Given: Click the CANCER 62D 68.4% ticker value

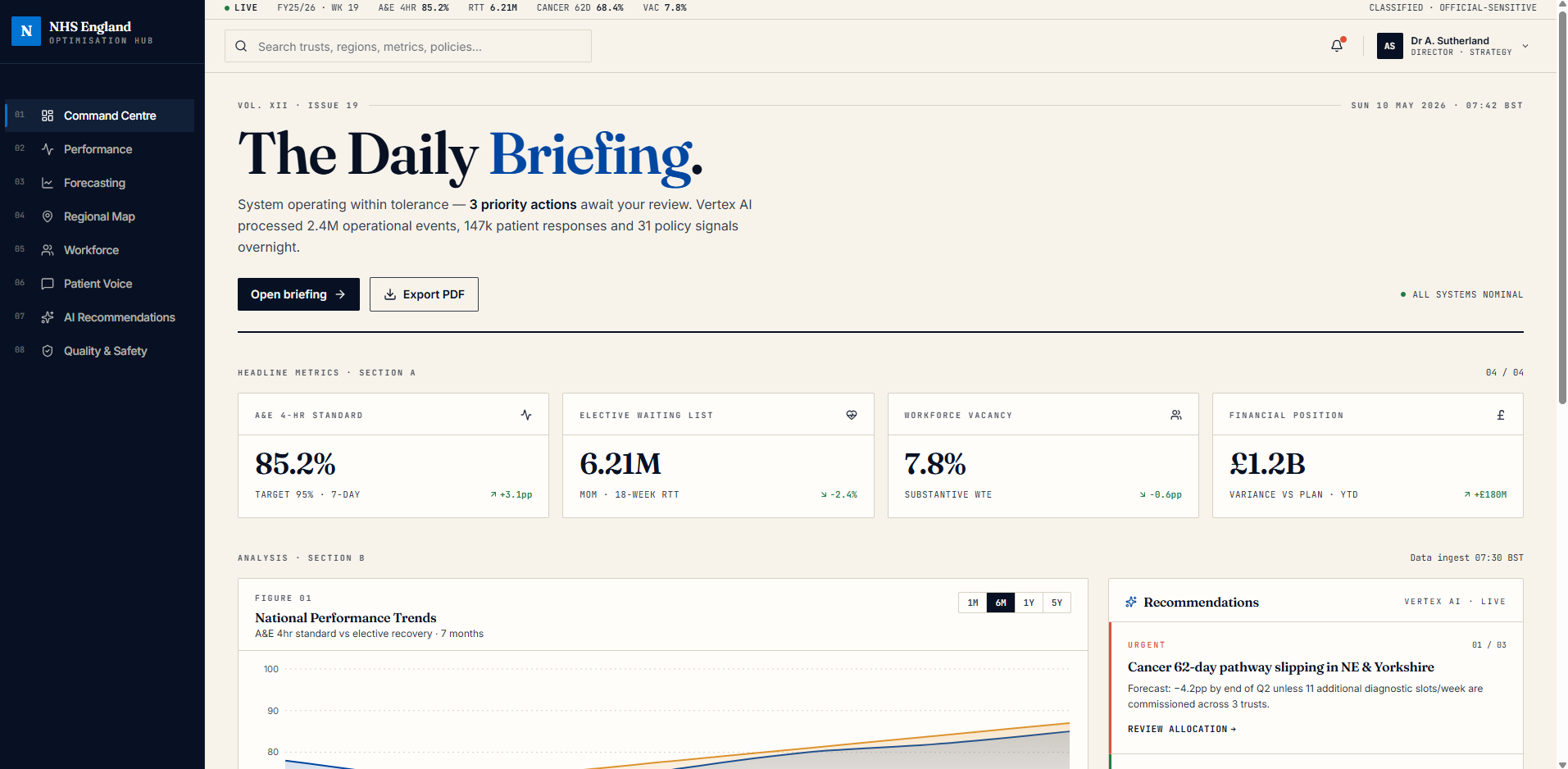Looking at the screenshot, I should tap(579, 7).
